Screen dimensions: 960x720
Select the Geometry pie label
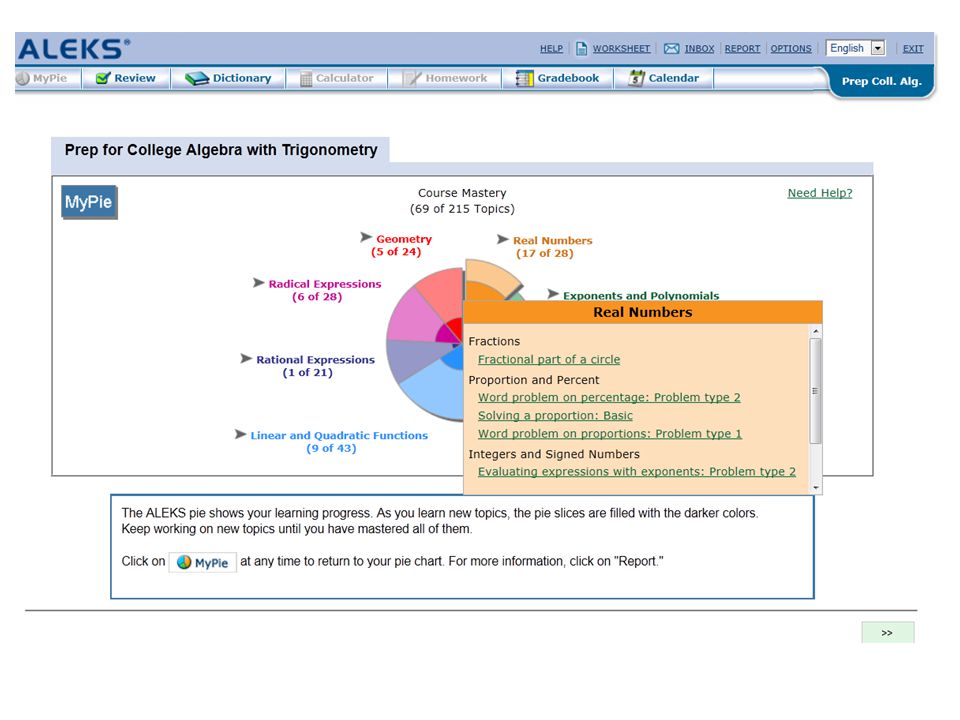tap(401, 245)
